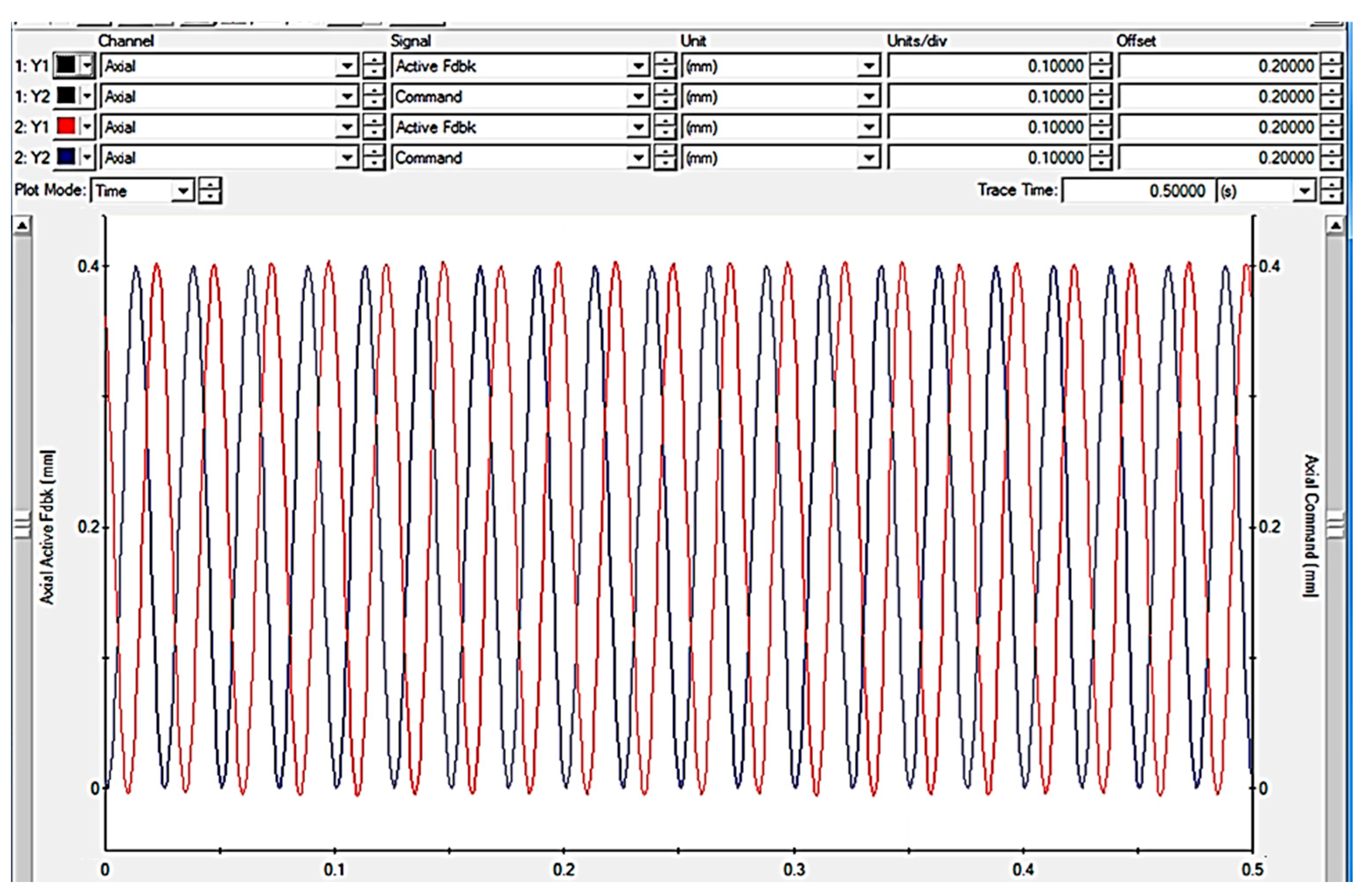Open color dropdown arrow for trace 1: Y2
This screenshot has height=896, width=1362.
click(x=87, y=96)
